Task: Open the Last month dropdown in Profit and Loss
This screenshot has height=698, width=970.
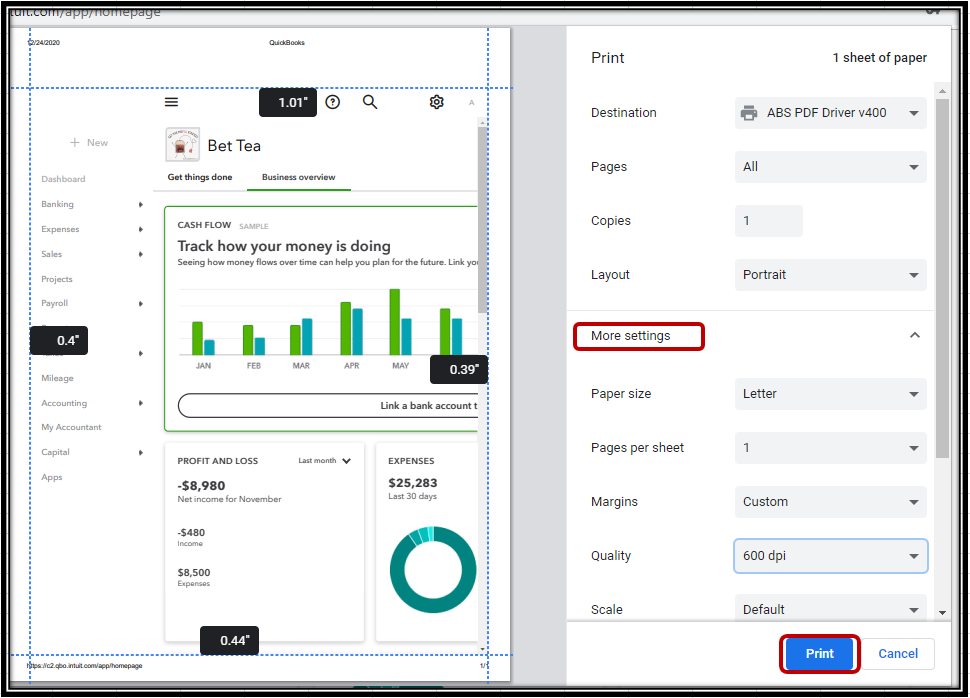Action: (x=325, y=460)
